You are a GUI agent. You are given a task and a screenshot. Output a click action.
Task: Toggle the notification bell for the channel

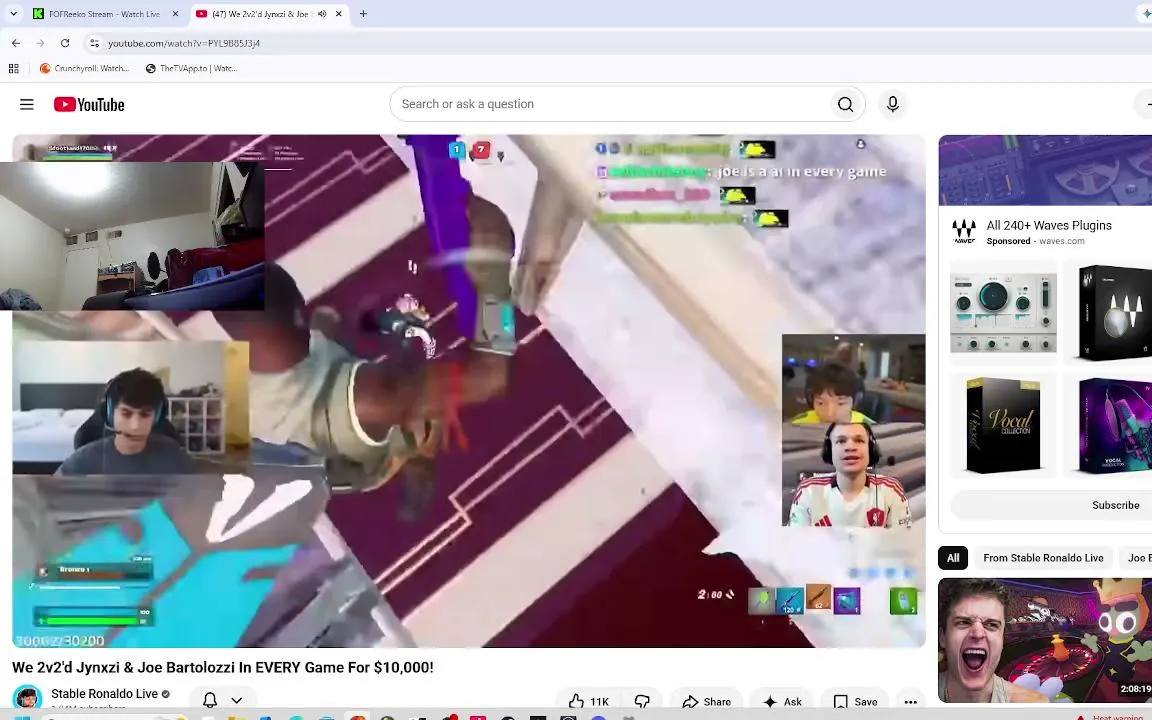pos(210,700)
